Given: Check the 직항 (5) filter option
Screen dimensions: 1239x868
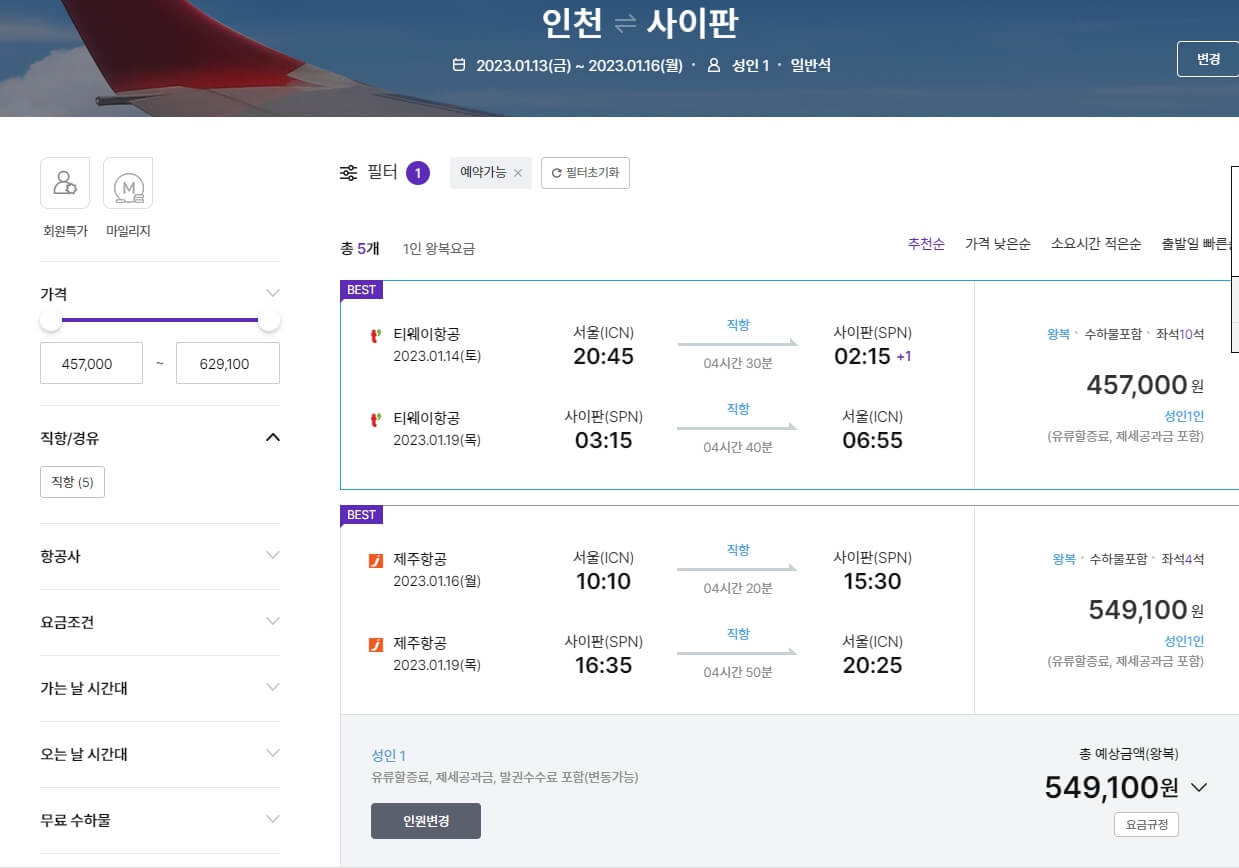Looking at the screenshot, I should tap(72, 481).
